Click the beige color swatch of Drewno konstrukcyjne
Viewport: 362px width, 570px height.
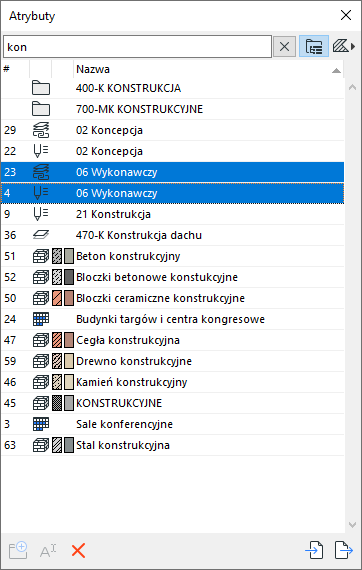(69, 361)
